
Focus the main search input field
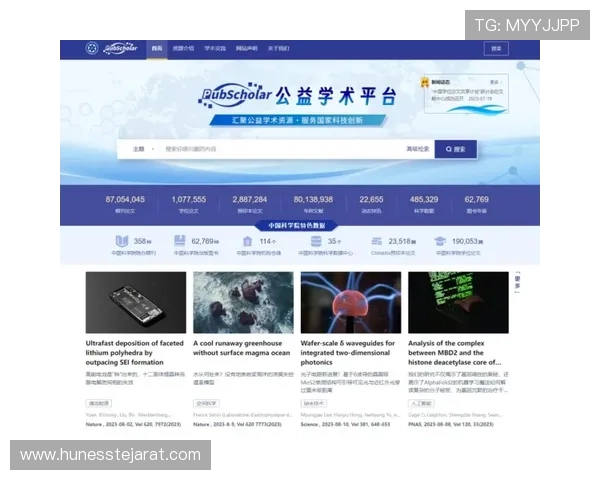281,149
